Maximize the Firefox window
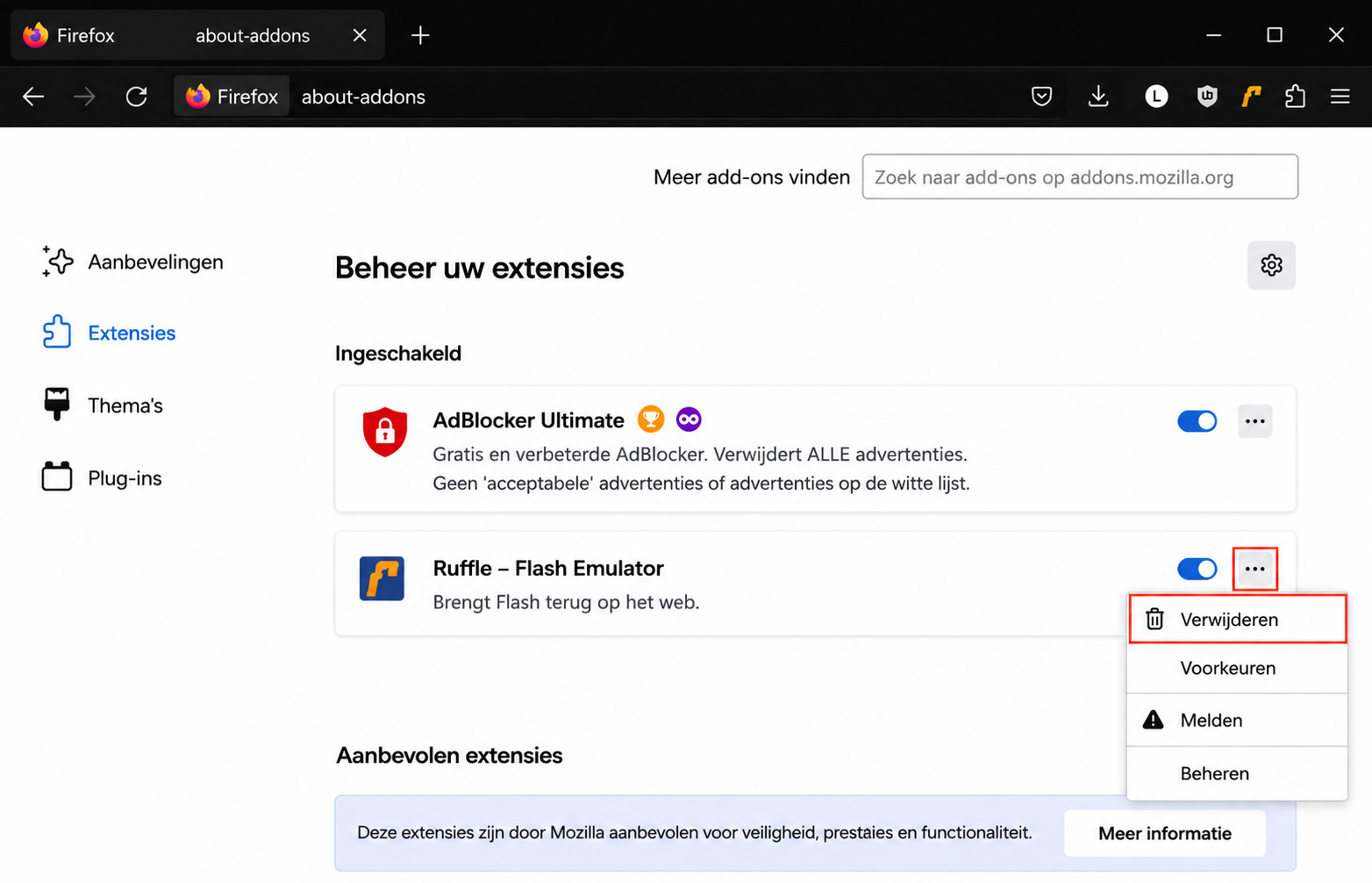The image size is (1372, 883). [1275, 35]
